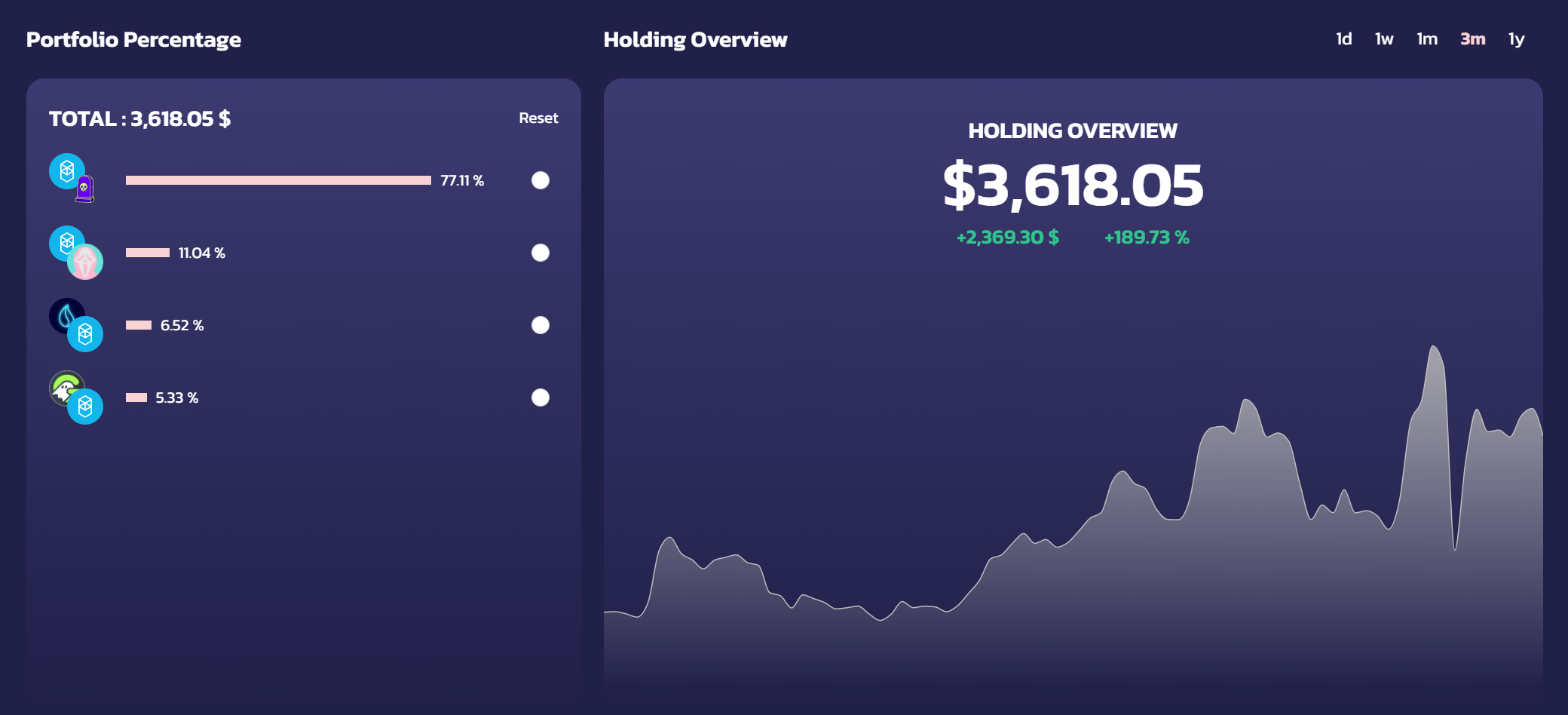Screen dimensions: 1568x715
Task: Click the 5.33 % label
Action: tap(177, 397)
